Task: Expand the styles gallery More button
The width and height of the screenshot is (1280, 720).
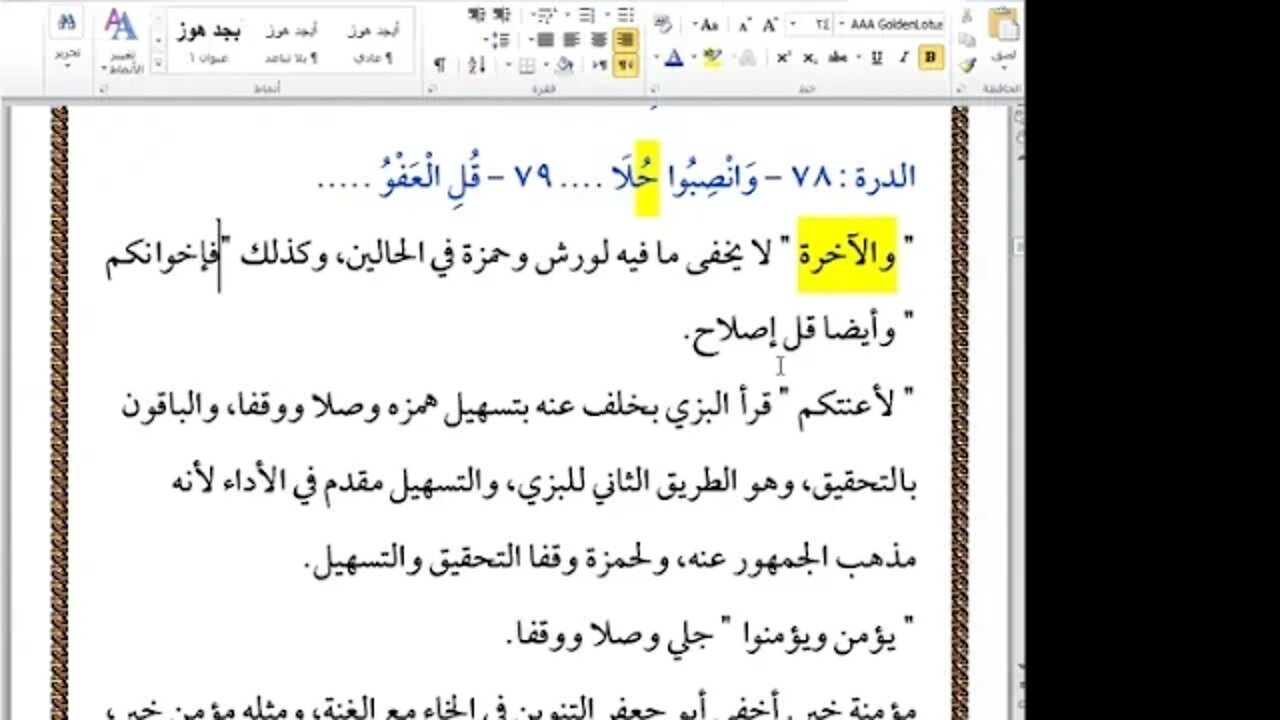Action: click(158, 61)
